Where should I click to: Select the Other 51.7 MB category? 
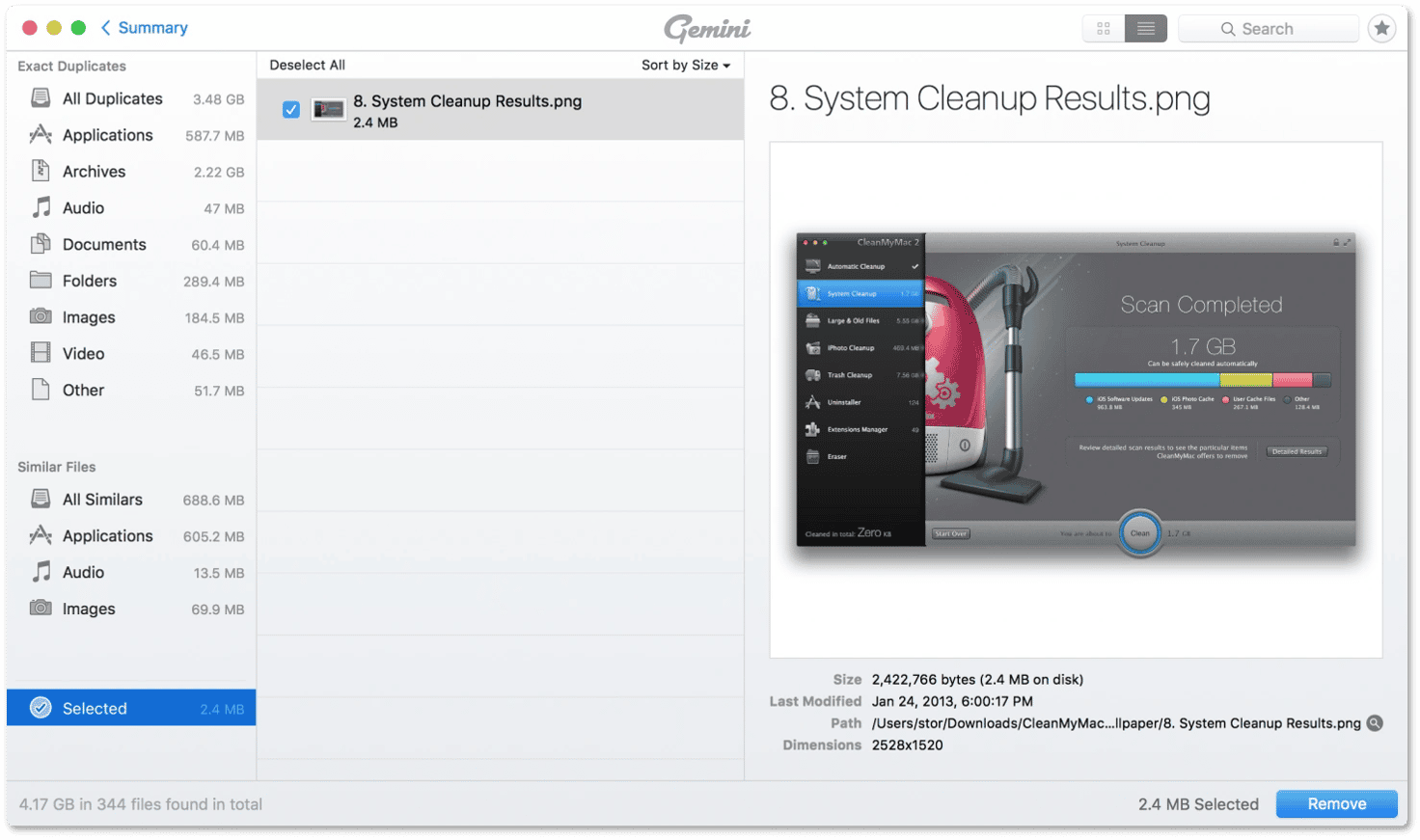pyautogui.click(x=131, y=391)
